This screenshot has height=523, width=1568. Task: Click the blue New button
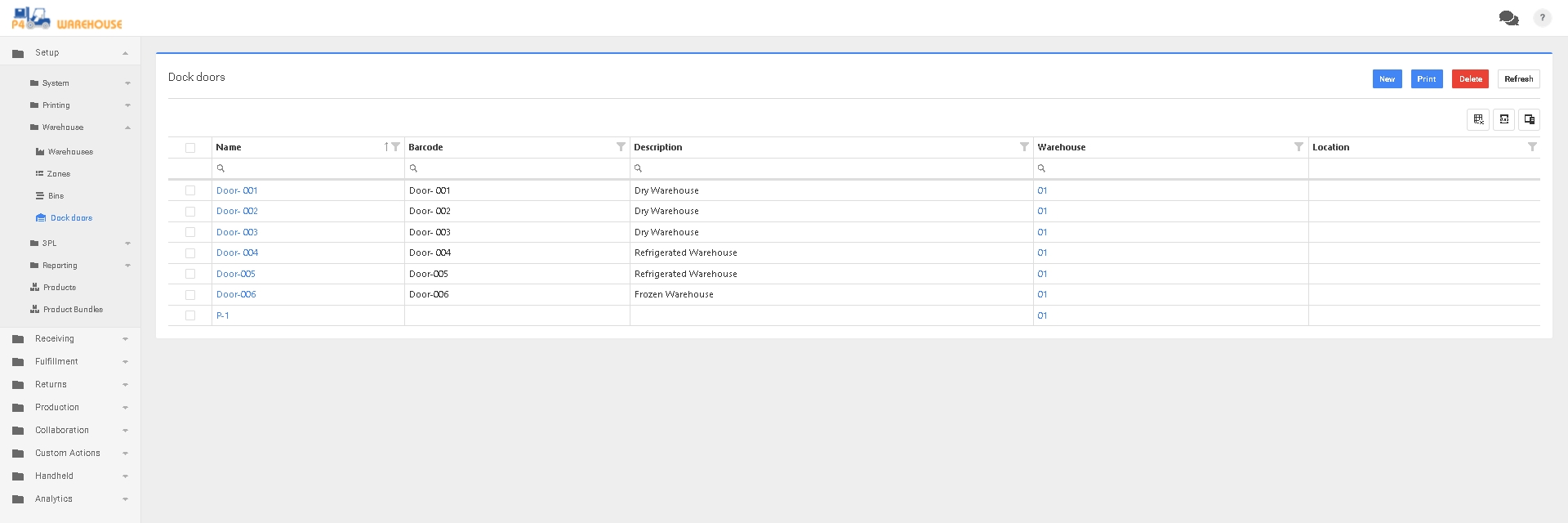click(x=1387, y=79)
